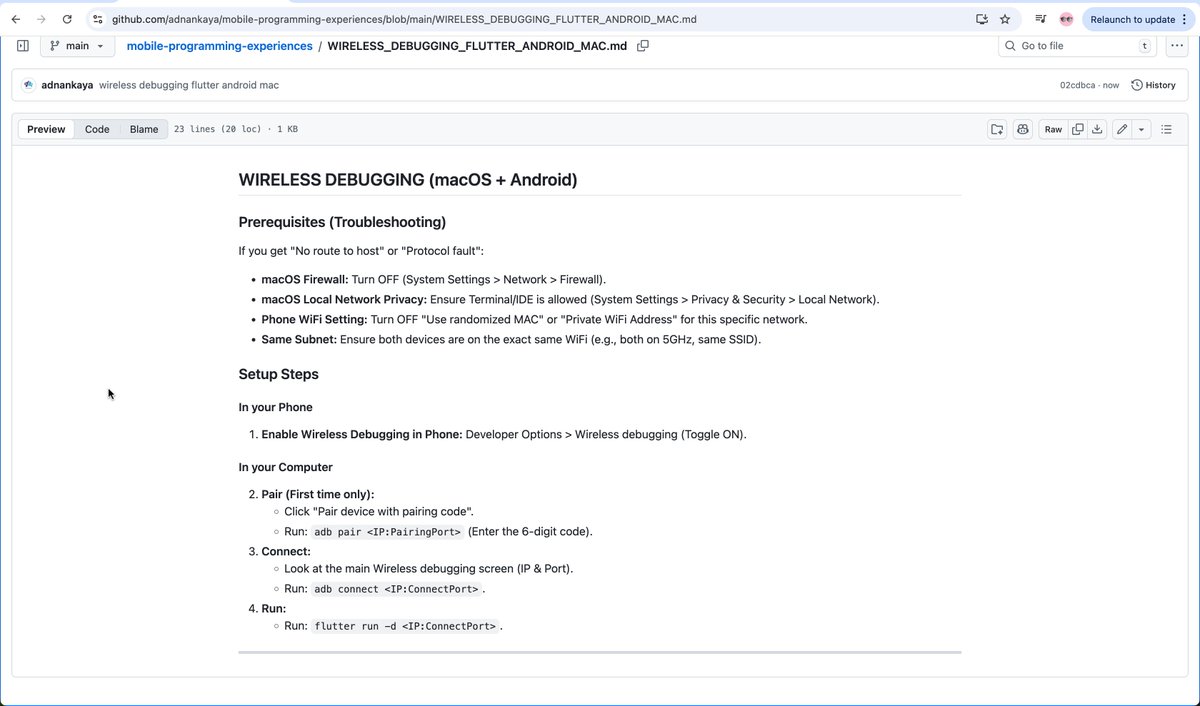Open the document outline list icon
Viewport: 1200px width, 706px height.
1166,129
